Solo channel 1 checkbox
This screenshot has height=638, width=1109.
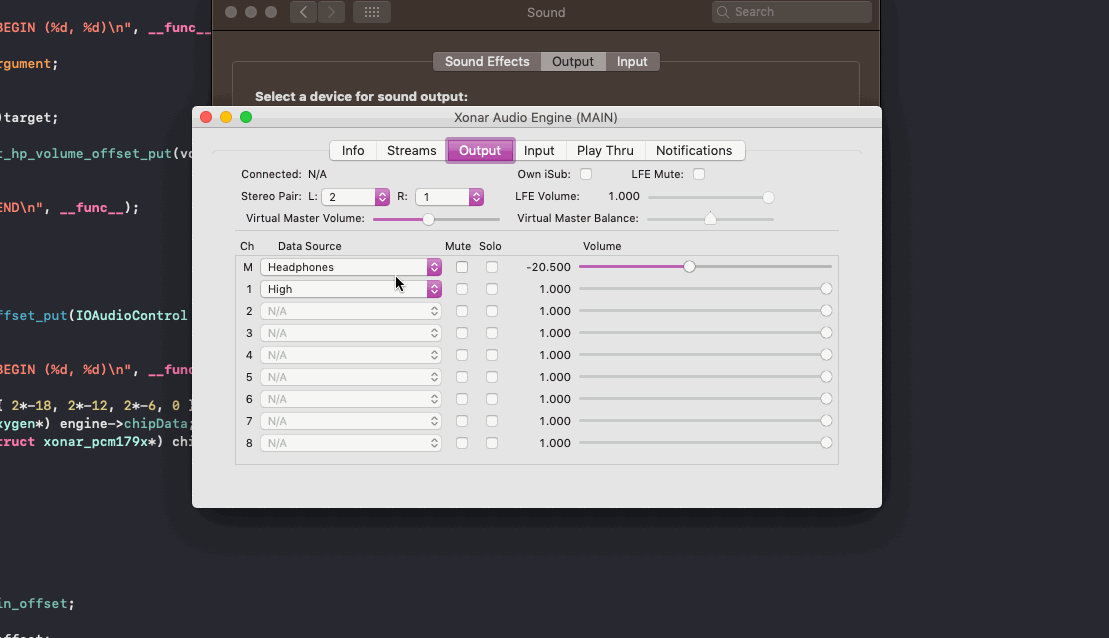tap(492, 289)
